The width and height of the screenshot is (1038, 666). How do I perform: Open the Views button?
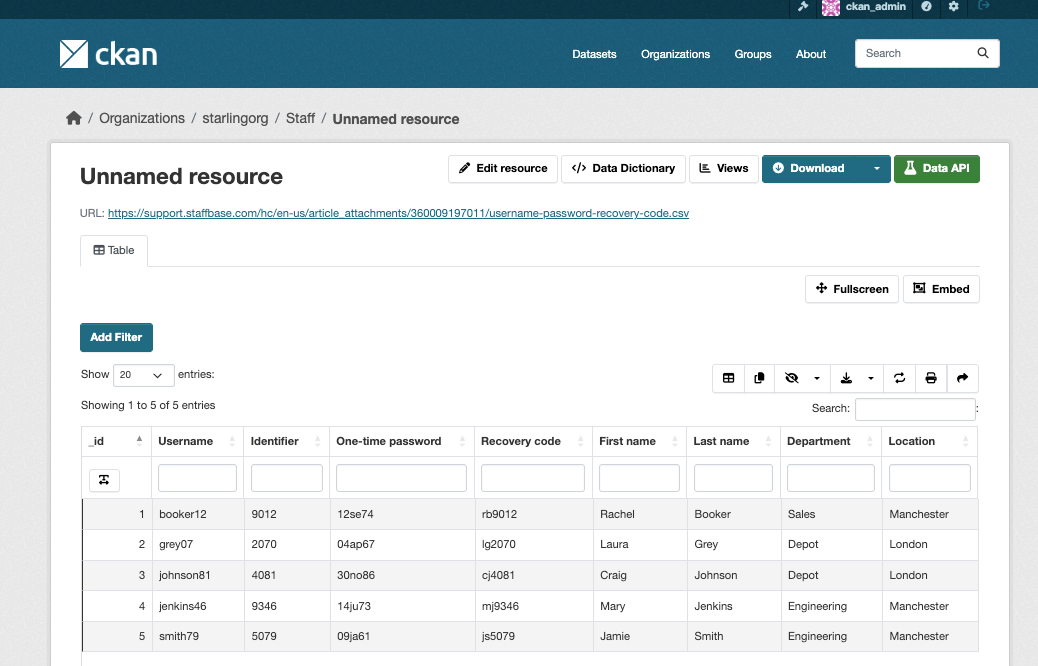click(x=724, y=169)
